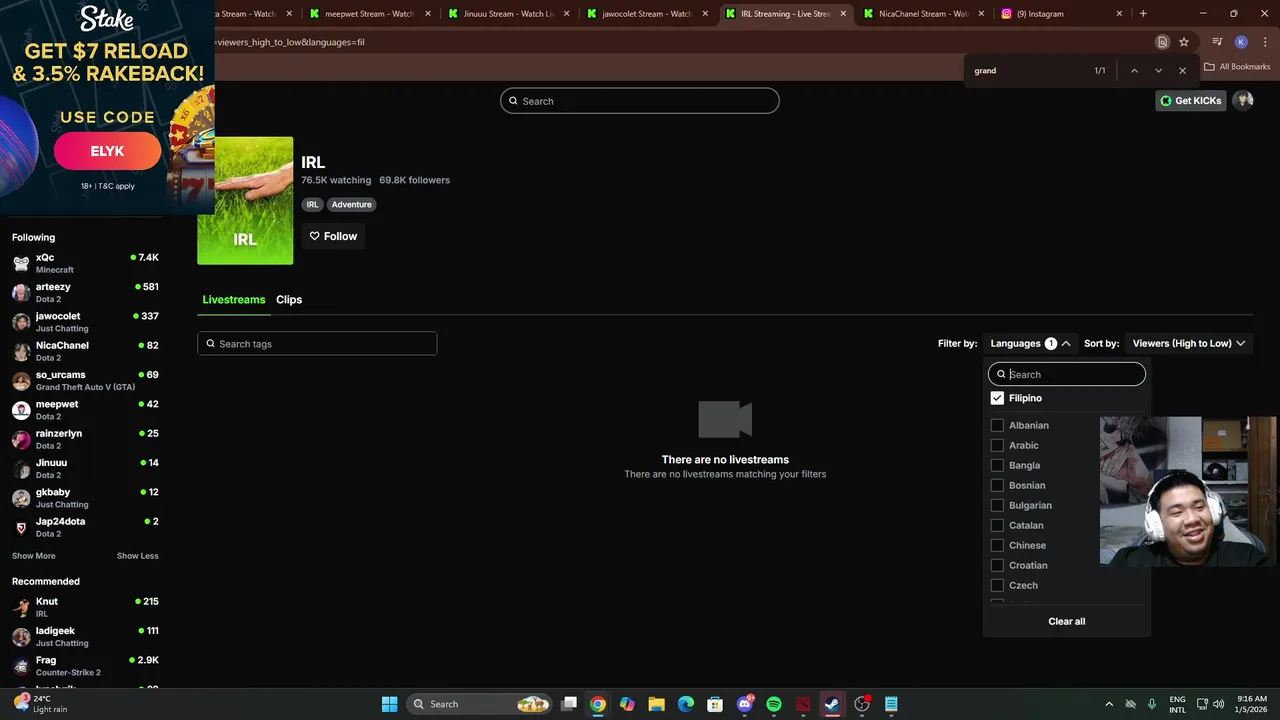Check the Catalan language checkbox
Screen dimensions: 1280x720
pos(997,525)
